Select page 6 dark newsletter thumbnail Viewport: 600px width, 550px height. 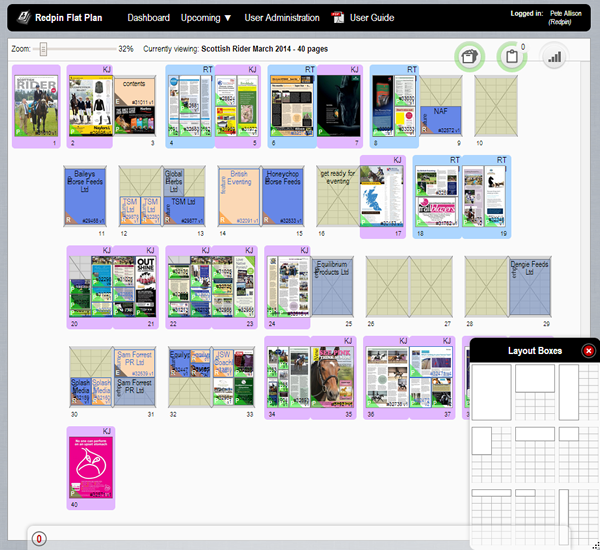[x=292, y=106]
